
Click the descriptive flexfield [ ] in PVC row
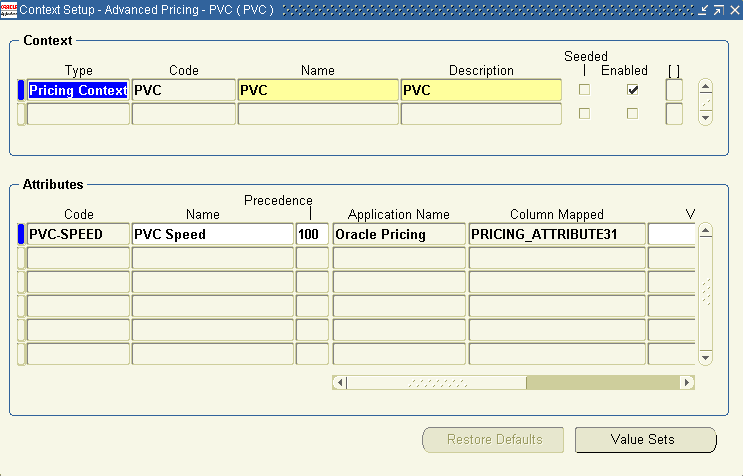point(674,90)
